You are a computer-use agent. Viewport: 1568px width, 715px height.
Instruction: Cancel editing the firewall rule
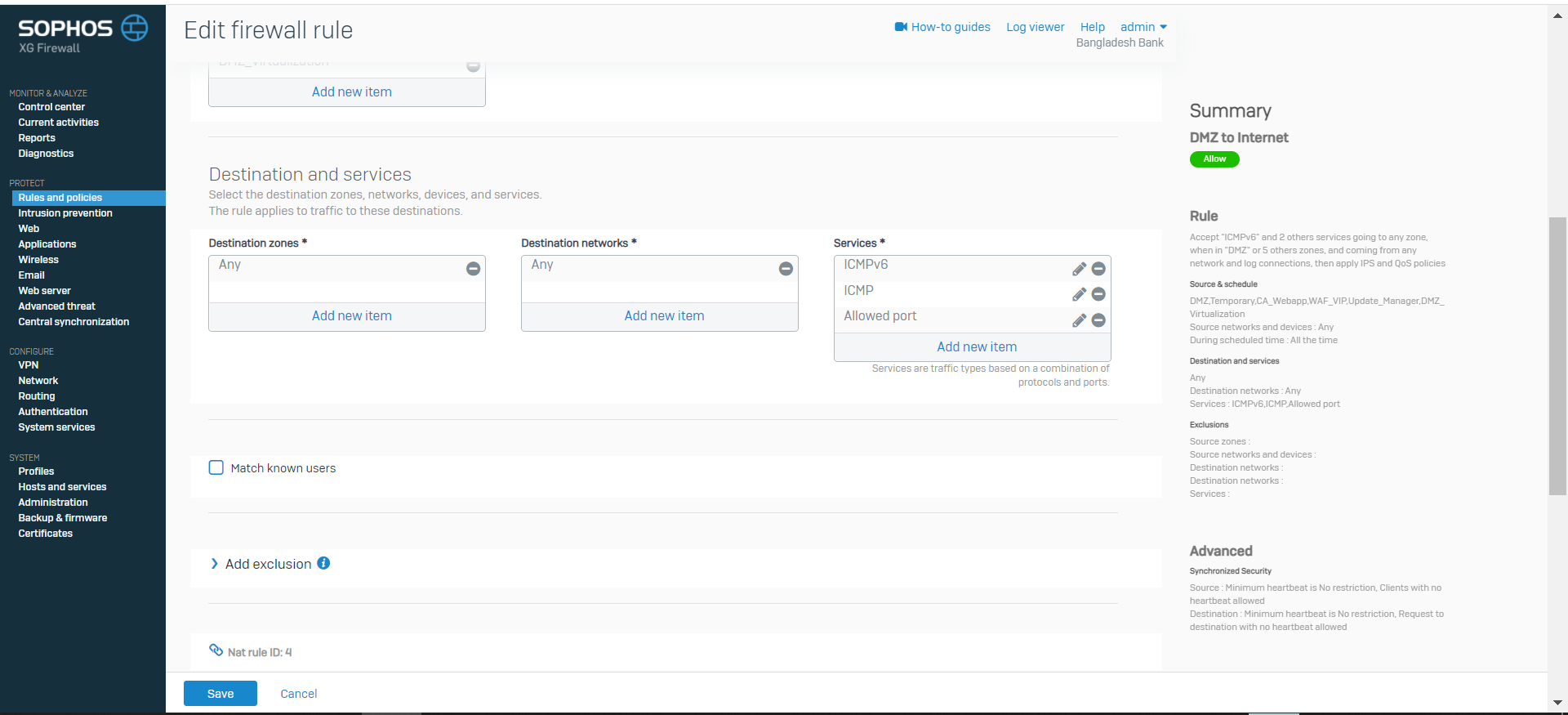click(x=299, y=694)
